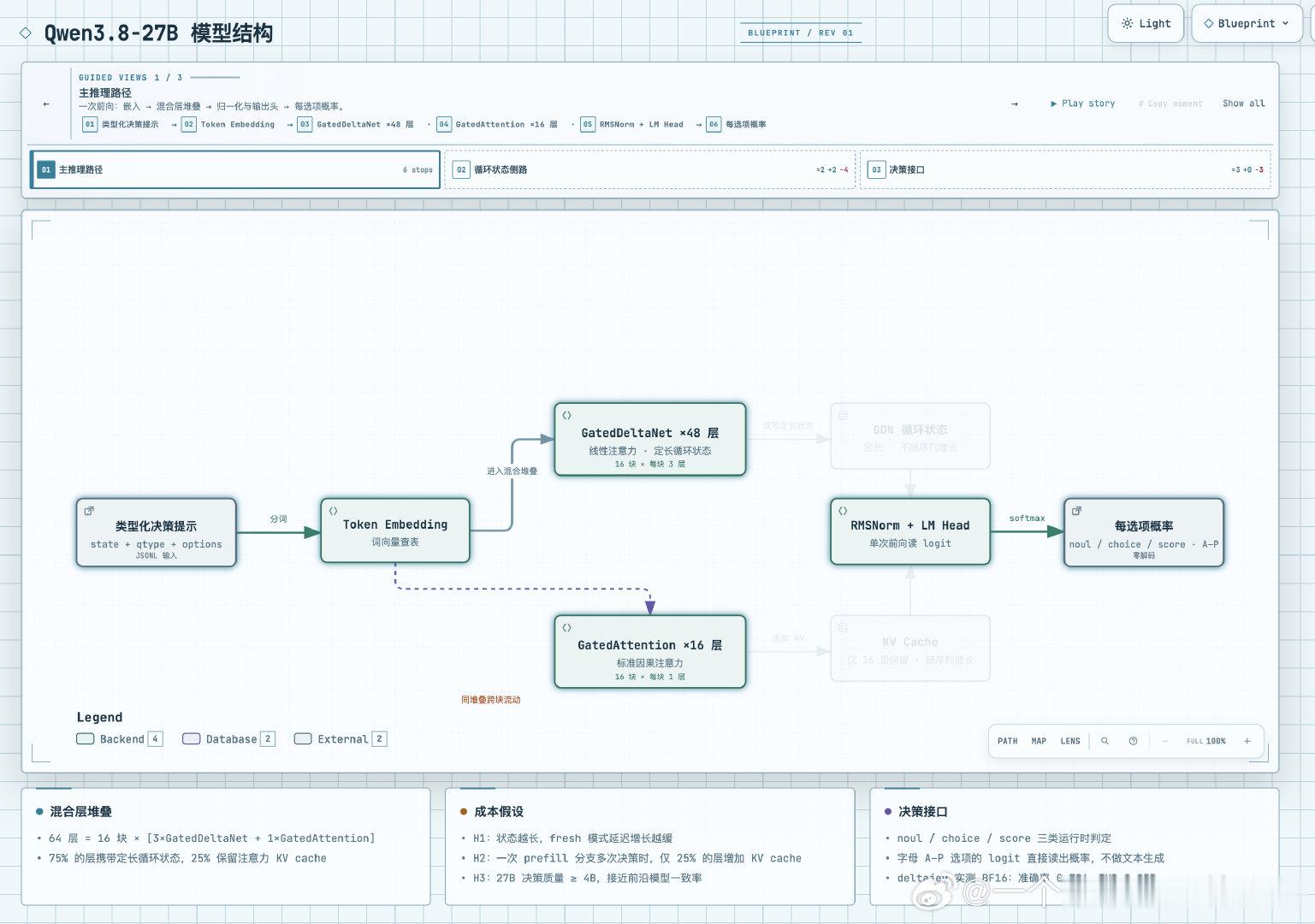Image resolution: width=1315 pixels, height=924 pixels.
Task: Click the 决策接口 card heading
Action: pyautogui.click(x=922, y=811)
